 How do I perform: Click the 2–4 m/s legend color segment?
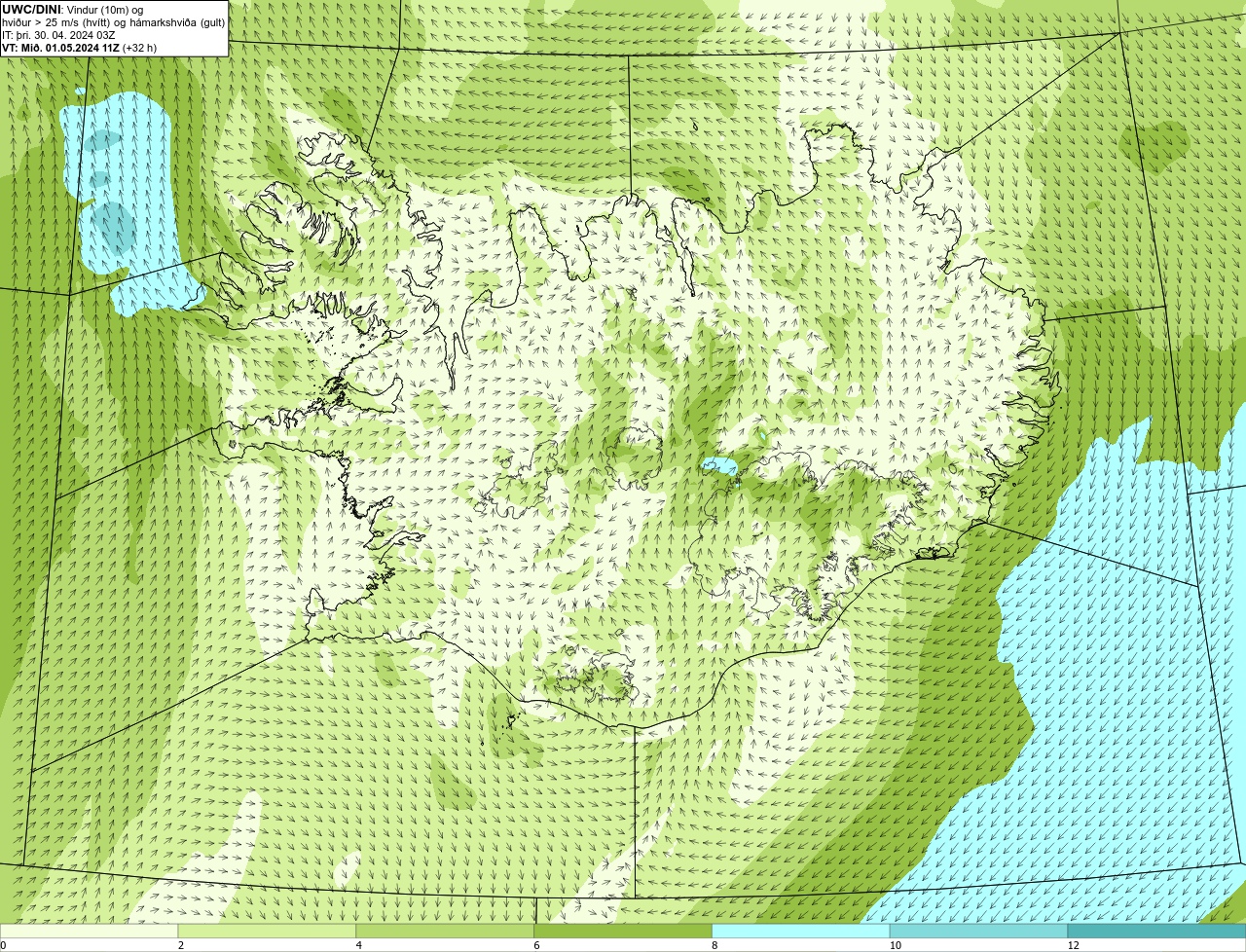268,931
